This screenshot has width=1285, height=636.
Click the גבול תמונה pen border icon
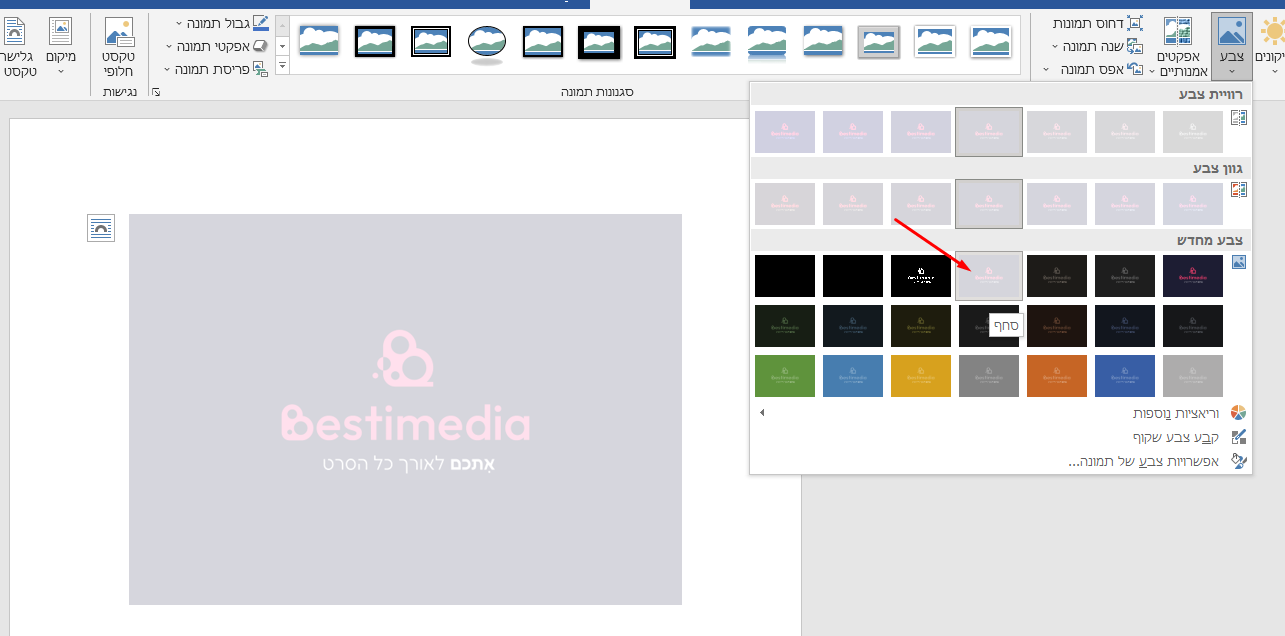click(261, 22)
